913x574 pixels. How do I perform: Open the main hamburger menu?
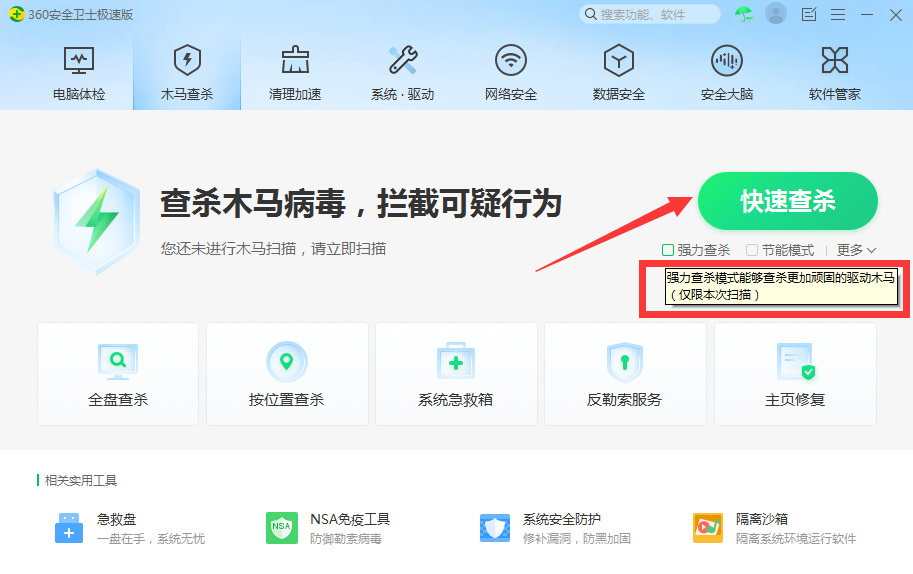click(x=838, y=15)
